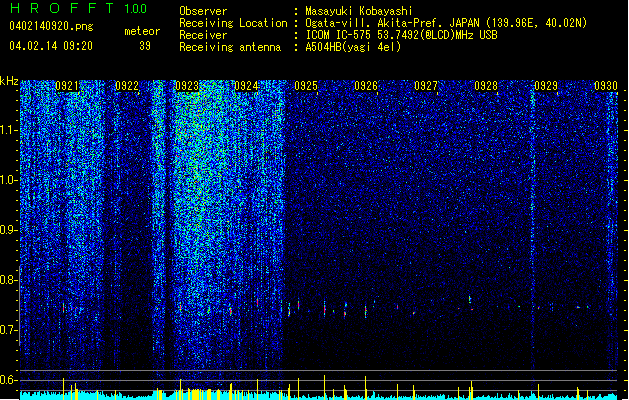Click the kHz axis unit label

pos(9,81)
